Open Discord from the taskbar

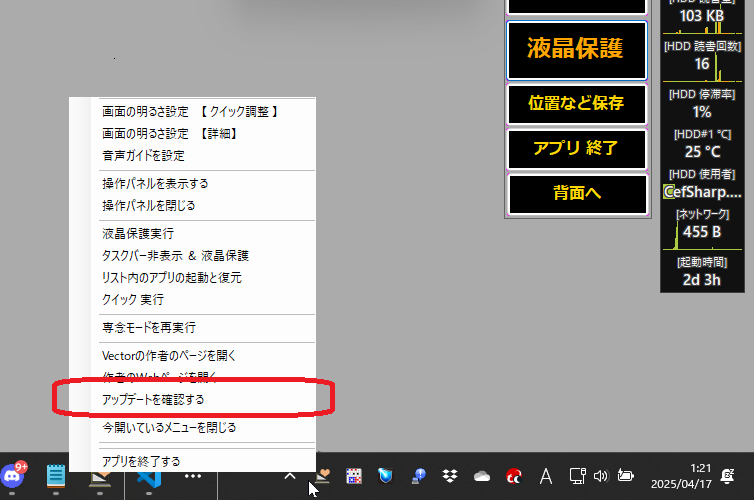tap(14, 476)
